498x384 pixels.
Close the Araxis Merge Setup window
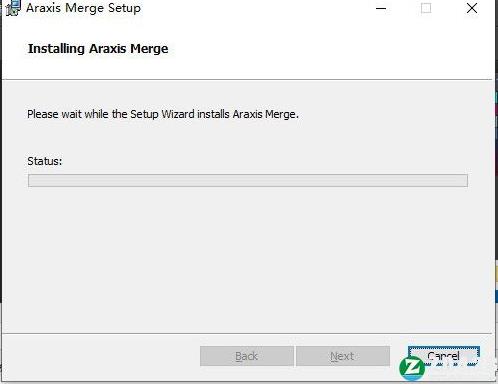[472, 8]
